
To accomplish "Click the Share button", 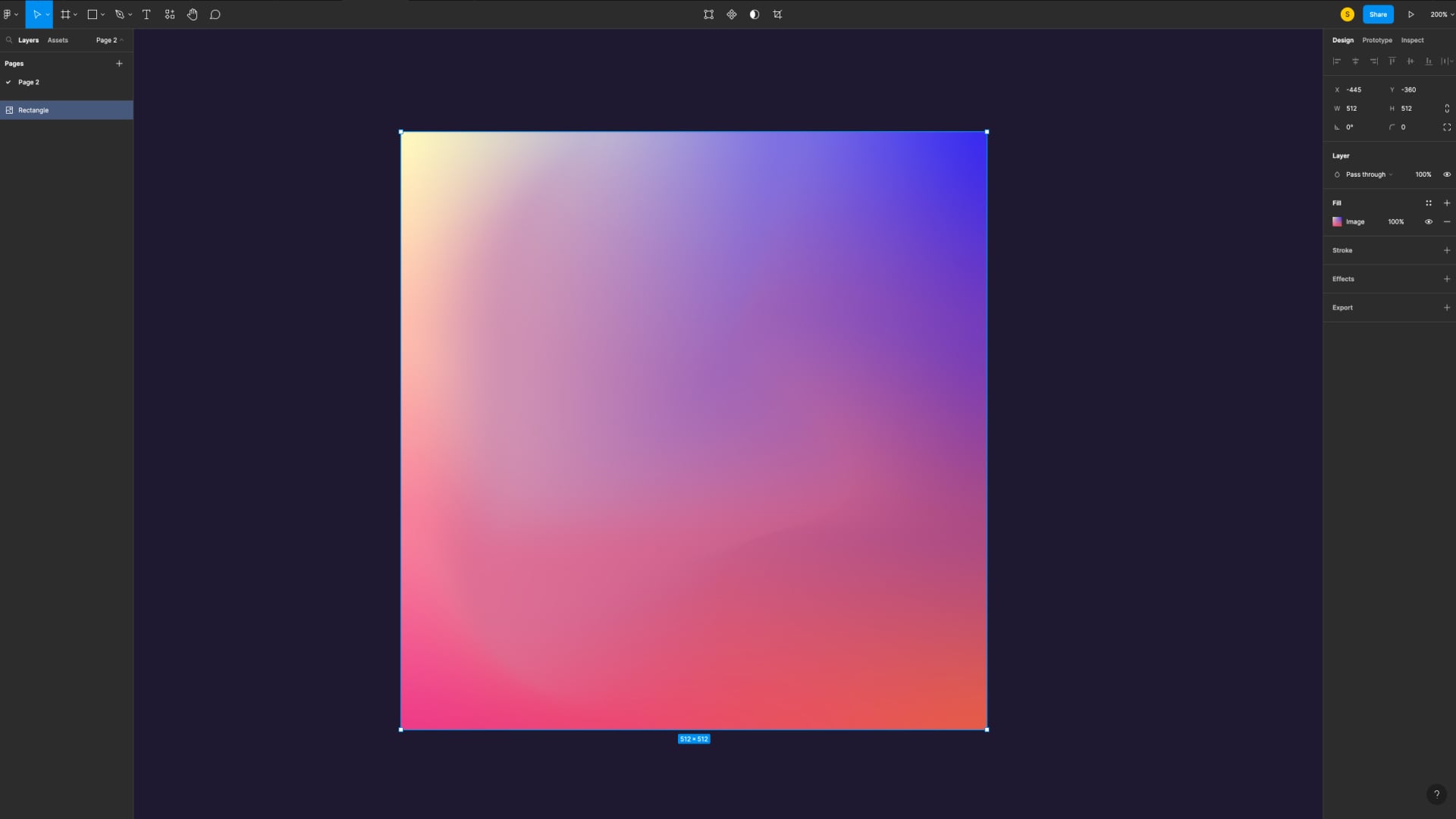I will coord(1378,14).
